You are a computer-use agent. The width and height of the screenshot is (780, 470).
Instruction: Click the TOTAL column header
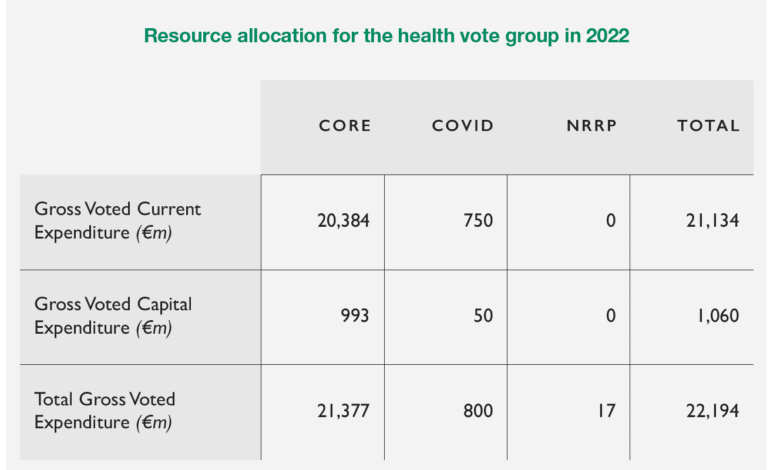pyautogui.click(x=708, y=126)
